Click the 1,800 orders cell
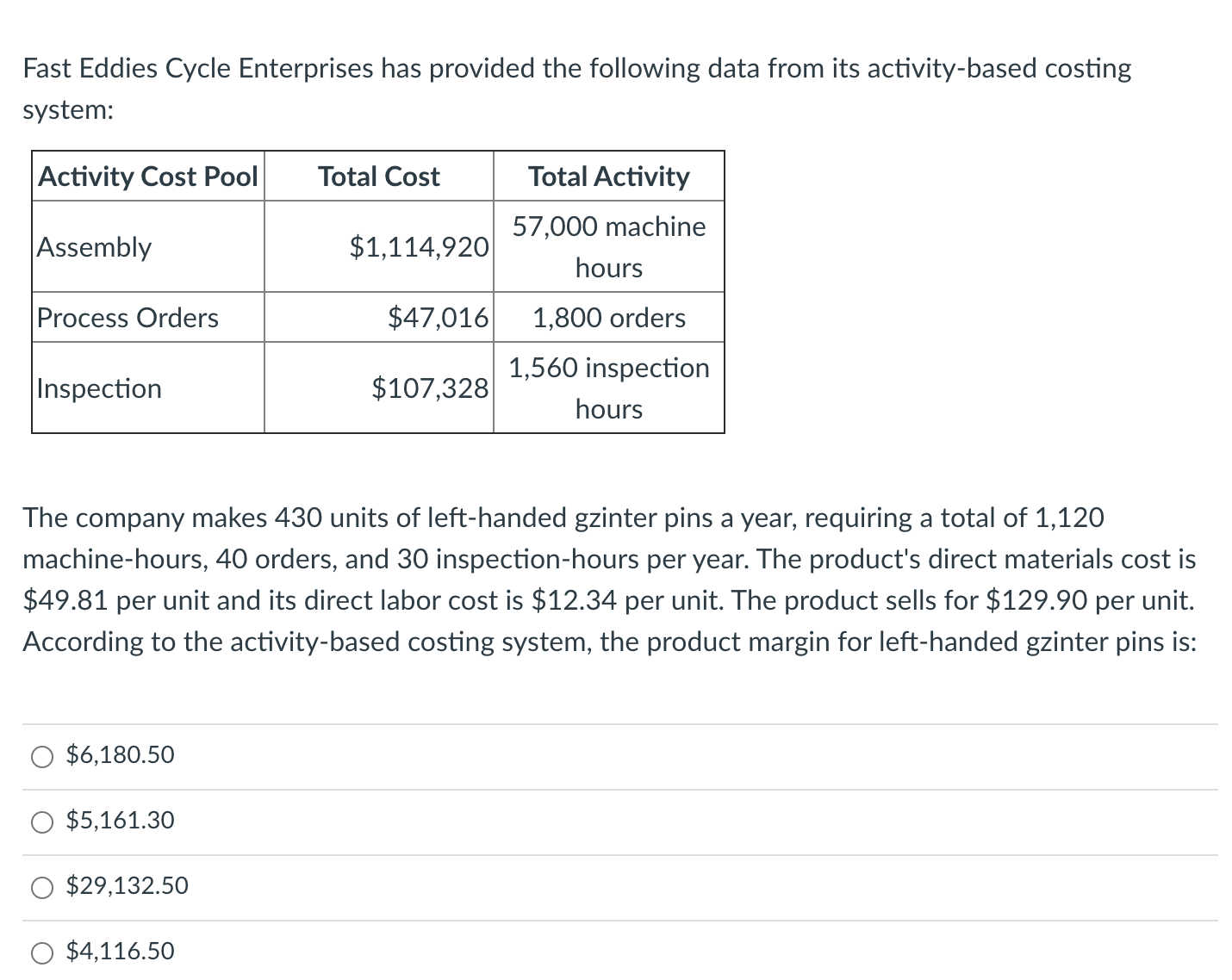Screen dimensions: 1232x980 click(607, 317)
